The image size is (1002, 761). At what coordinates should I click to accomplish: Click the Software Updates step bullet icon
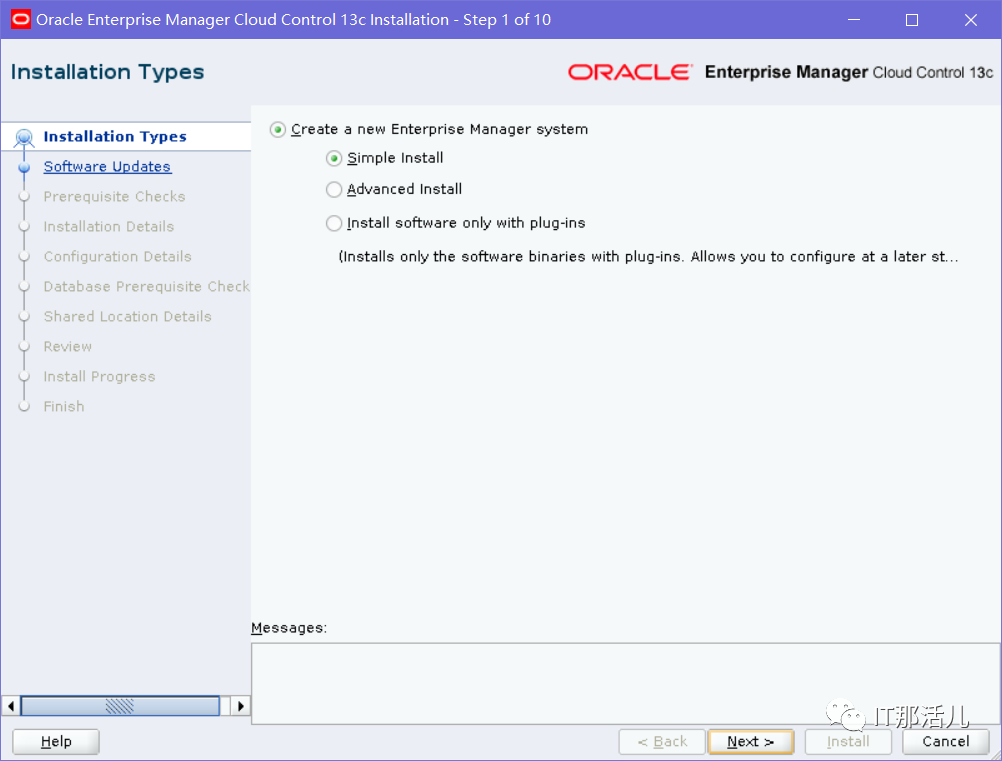pos(24,167)
